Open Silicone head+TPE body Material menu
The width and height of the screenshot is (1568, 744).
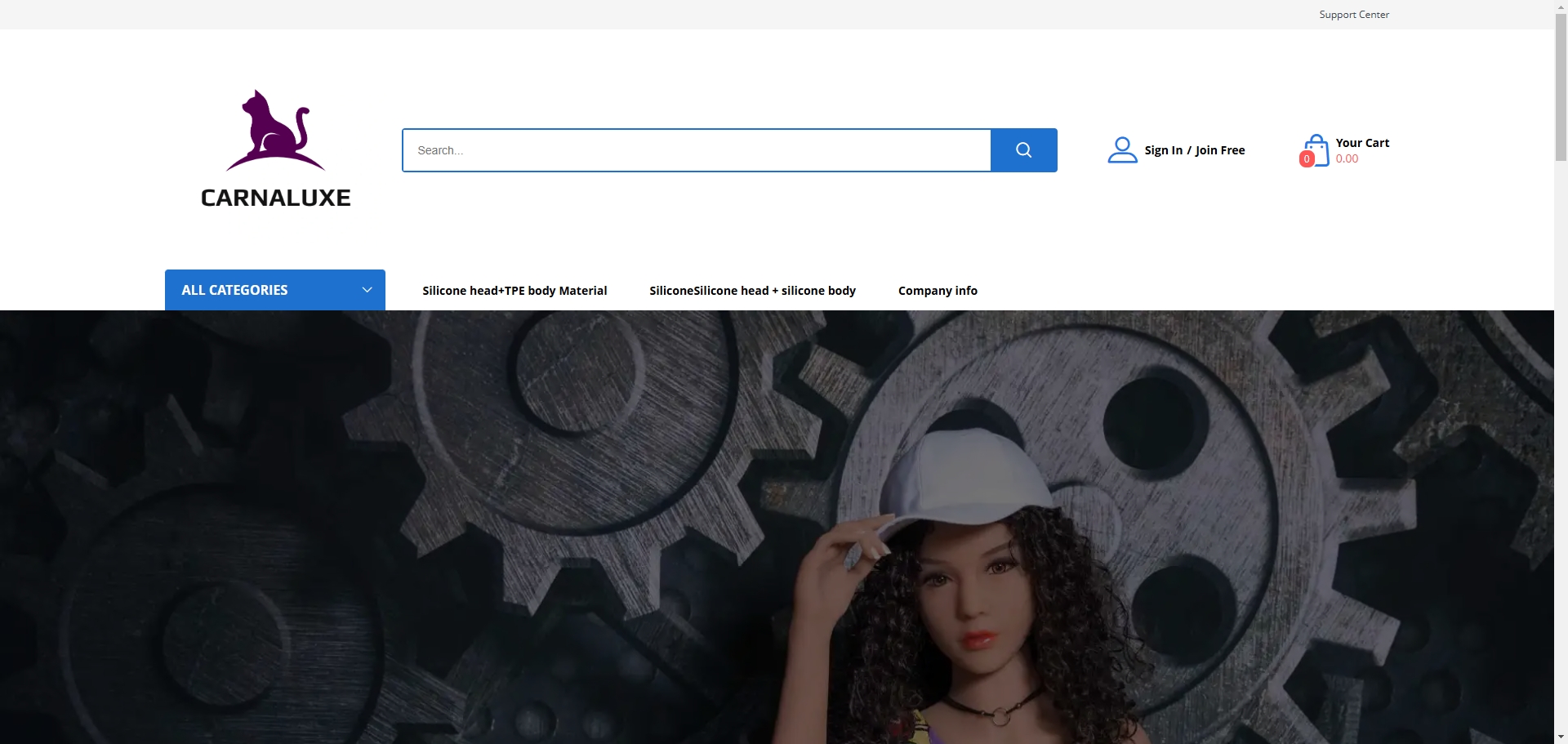pyautogui.click(x=514, y=291)
